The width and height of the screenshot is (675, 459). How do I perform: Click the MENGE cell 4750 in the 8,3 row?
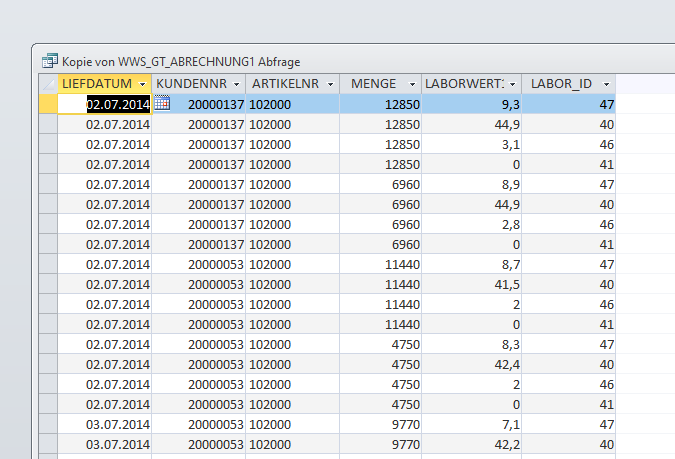[x=381, y=344]
